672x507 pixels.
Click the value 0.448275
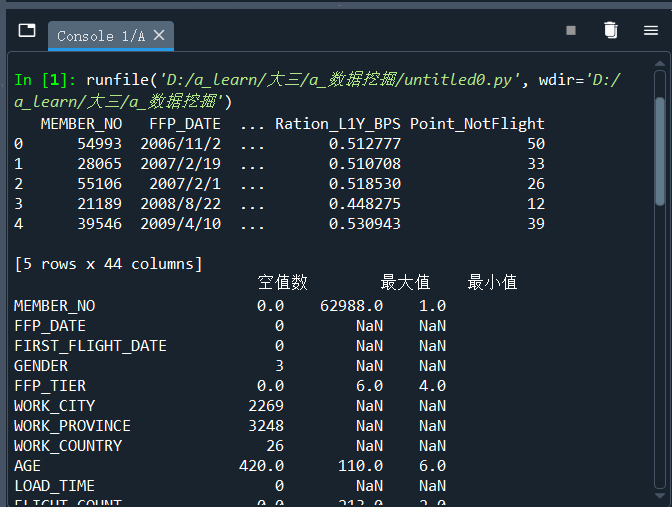tap(365, 204)
